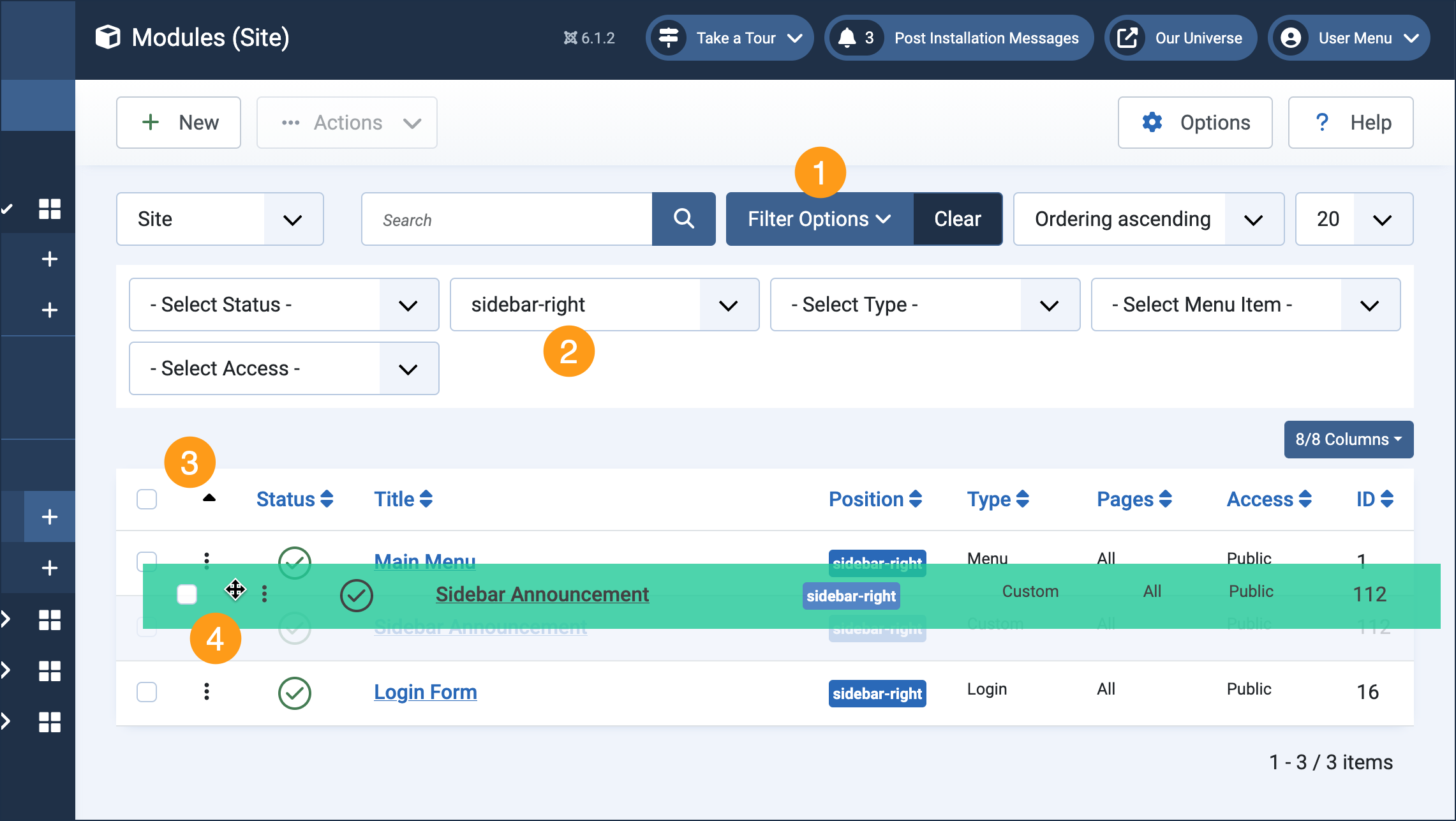Click sidebar-right badge in Login Form row
Viewport: 1456px width, 821px height.
click(877, 694)
